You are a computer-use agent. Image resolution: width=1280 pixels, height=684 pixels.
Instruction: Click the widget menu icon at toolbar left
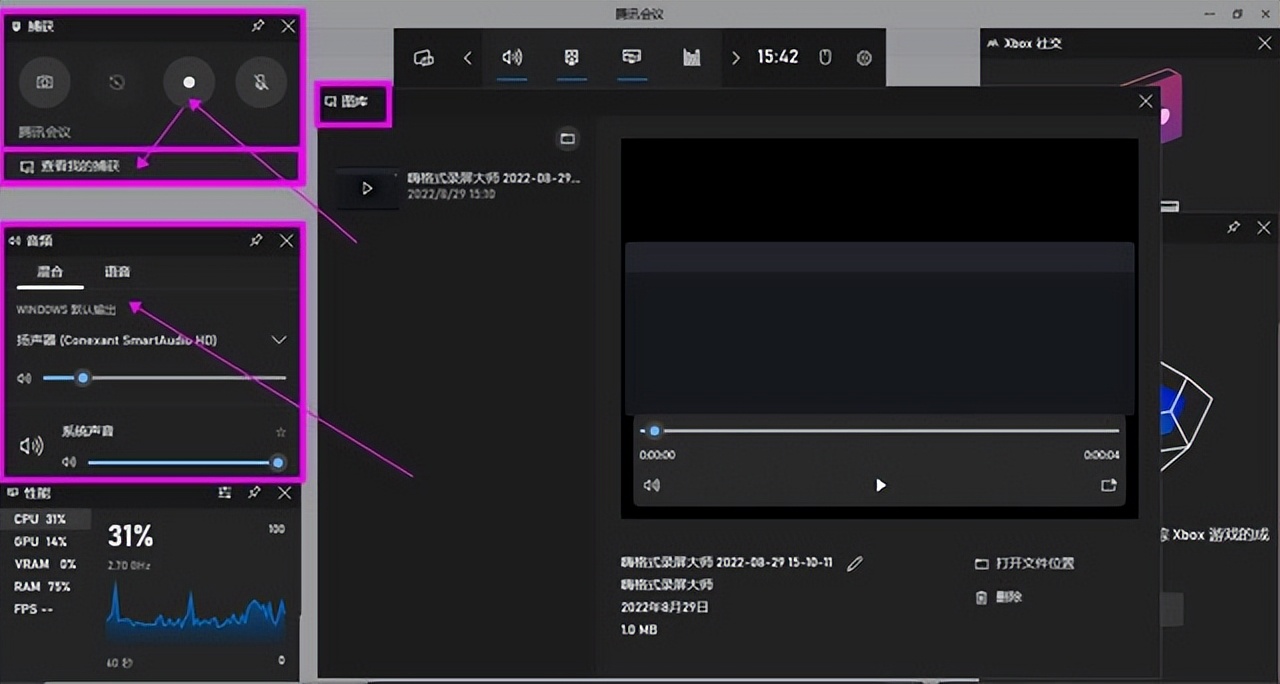click(x=423, y=58)
